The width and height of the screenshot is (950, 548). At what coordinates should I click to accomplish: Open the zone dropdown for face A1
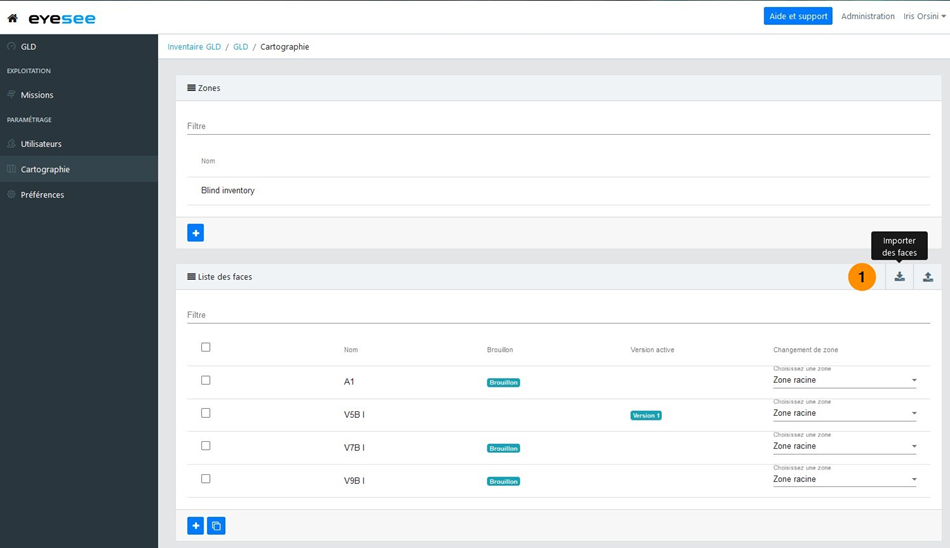(x=844, y=381)
